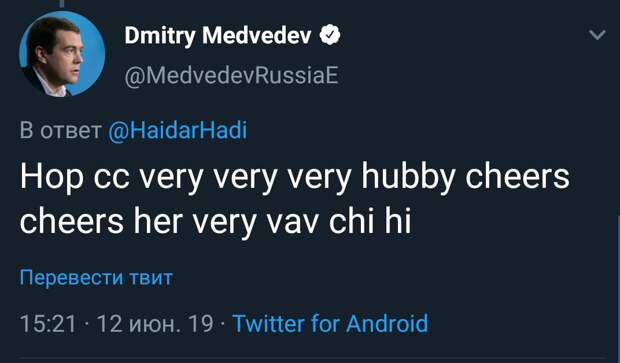
Task: Open the Dmitry Medvedev display name
Action: pyautogui.click(x=218, y=36)
